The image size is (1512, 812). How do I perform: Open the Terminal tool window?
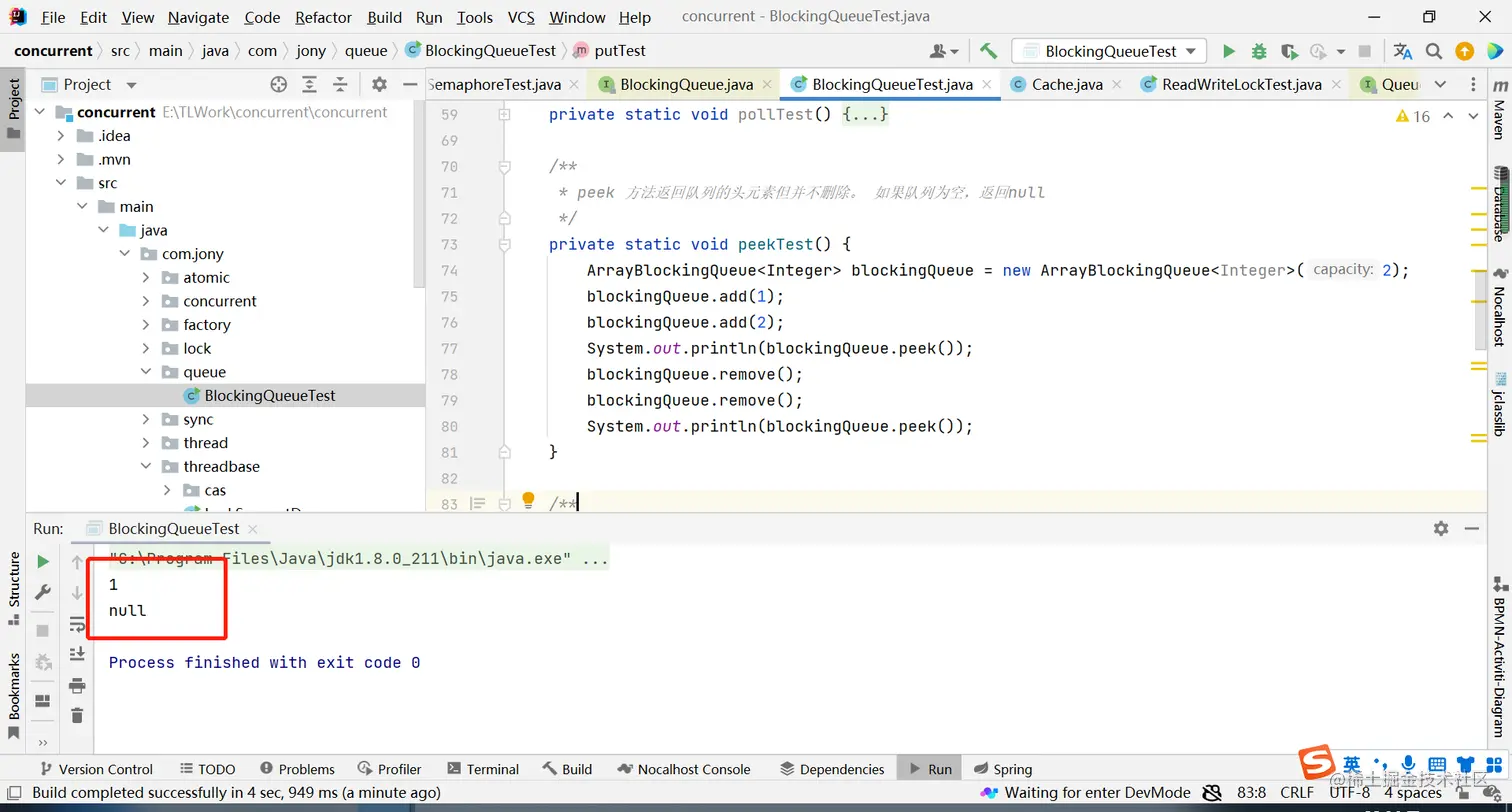tap(484, 769)
